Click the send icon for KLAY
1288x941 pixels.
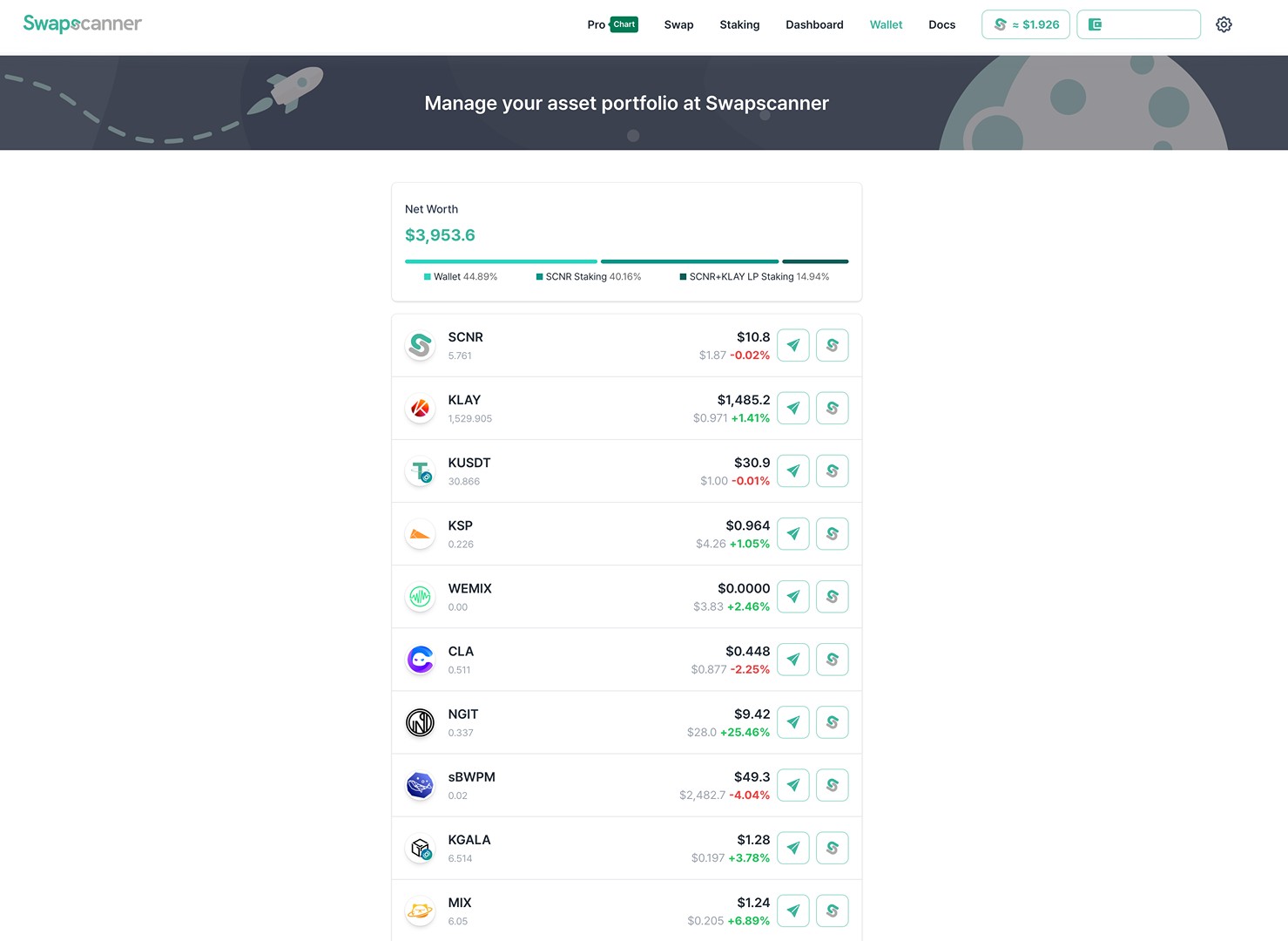pyautogui.click(x=793, y=408)
